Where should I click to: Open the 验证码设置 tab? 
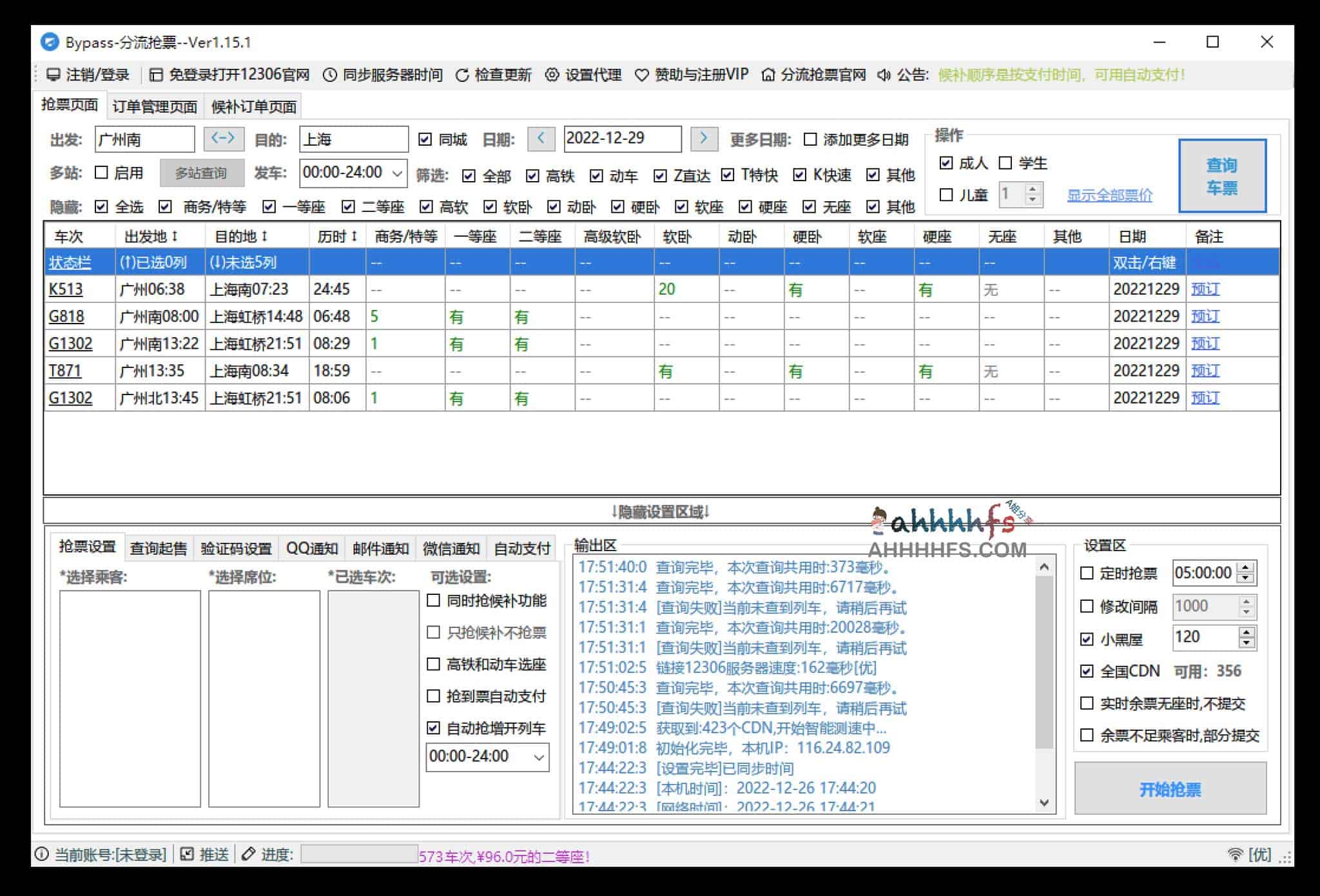coord(237,549)
